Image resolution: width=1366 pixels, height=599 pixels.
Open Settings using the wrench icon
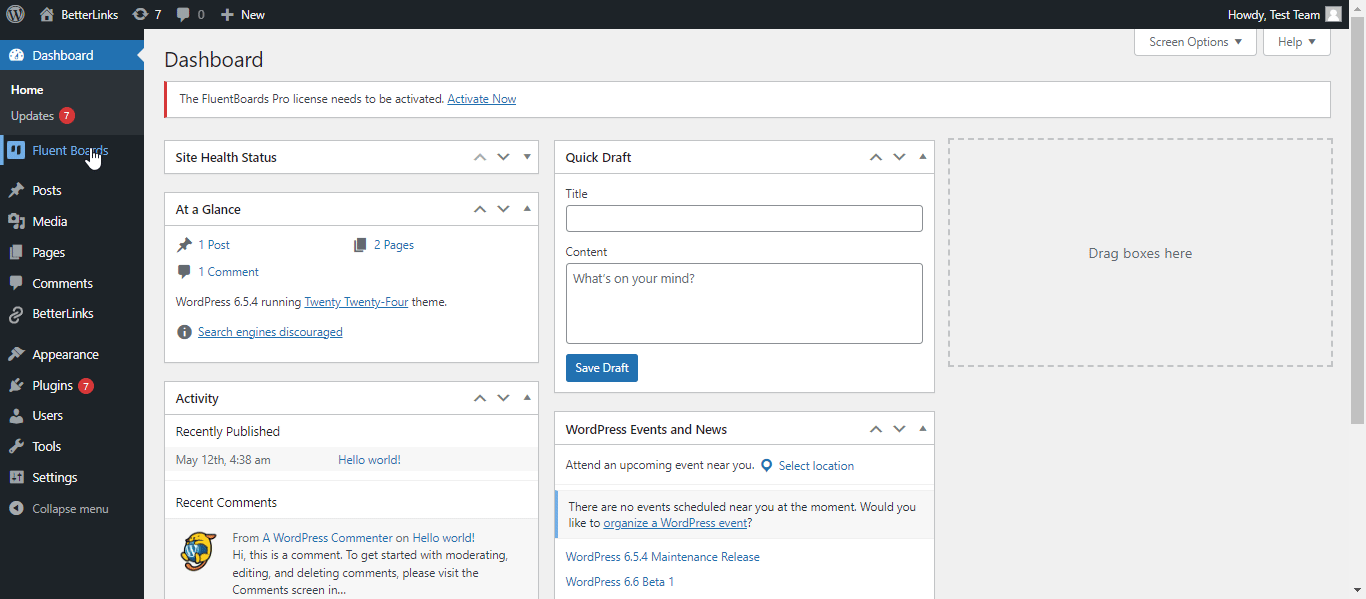17,477
